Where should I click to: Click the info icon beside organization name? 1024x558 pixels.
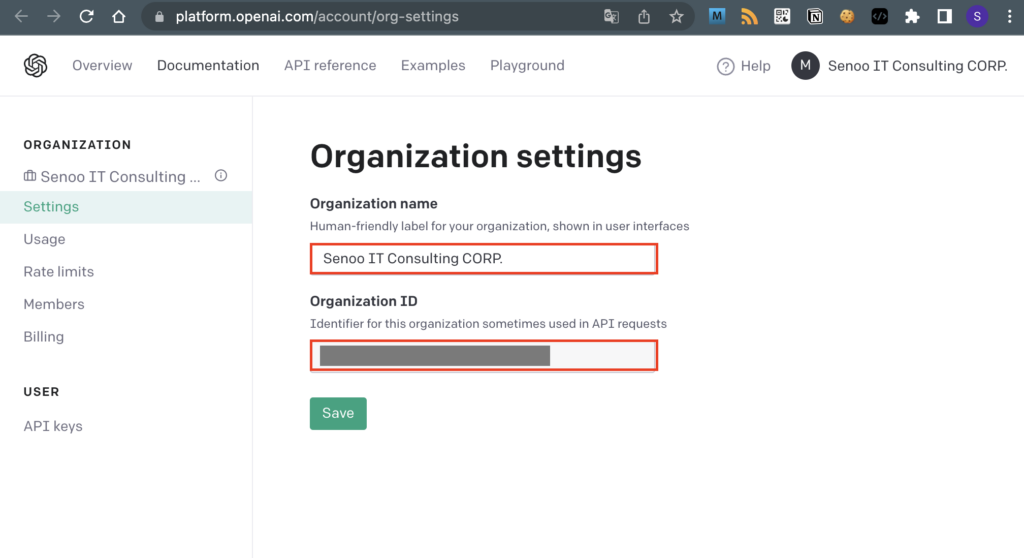[221, 175]
